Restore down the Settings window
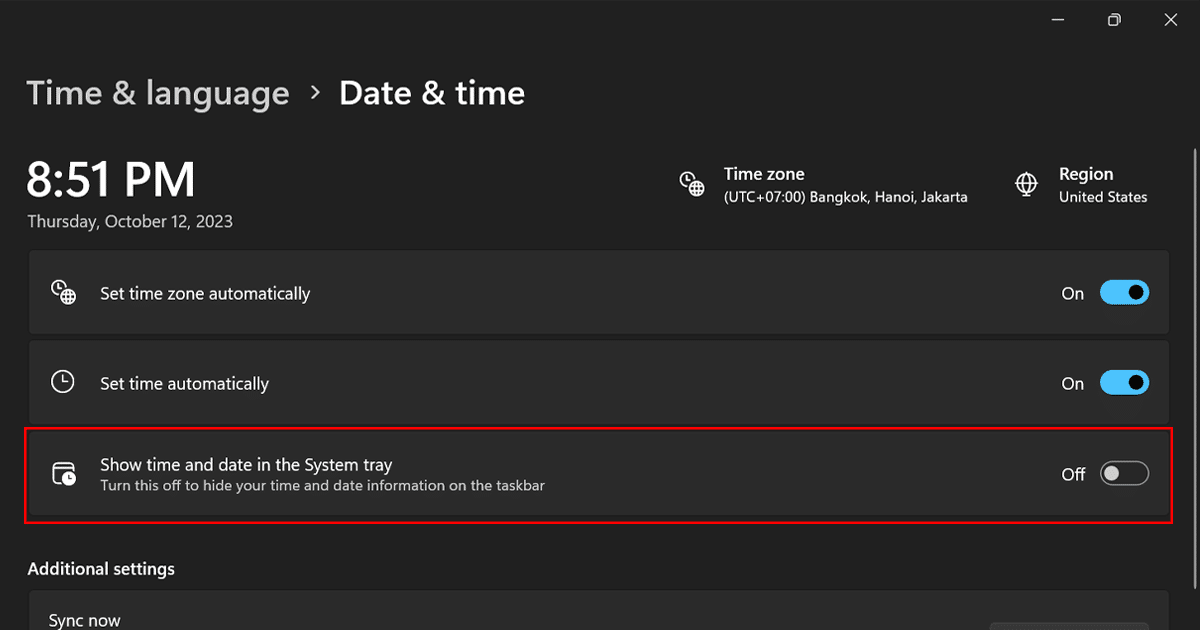The height and width of the screenshot is (630, 1200). (1114, 20)
